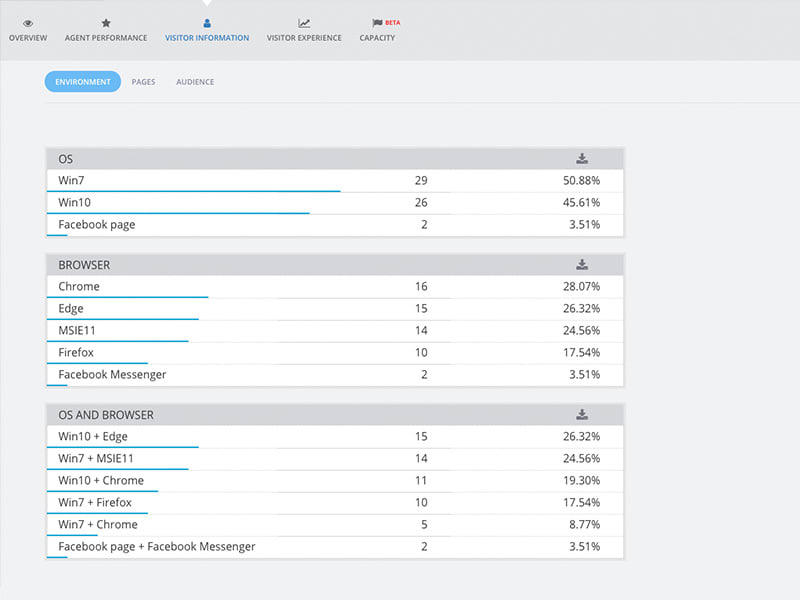Download the OS and Browser table

pyautogui.click(x=582, y=414)
